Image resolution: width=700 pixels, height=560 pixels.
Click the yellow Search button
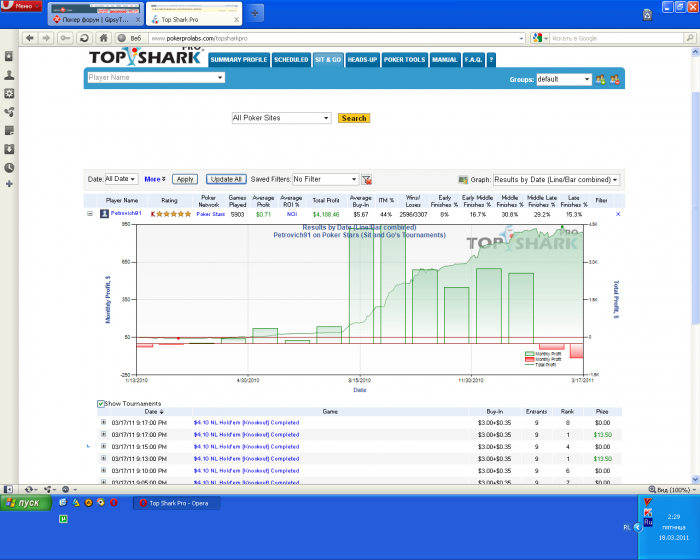click(354, 118)
